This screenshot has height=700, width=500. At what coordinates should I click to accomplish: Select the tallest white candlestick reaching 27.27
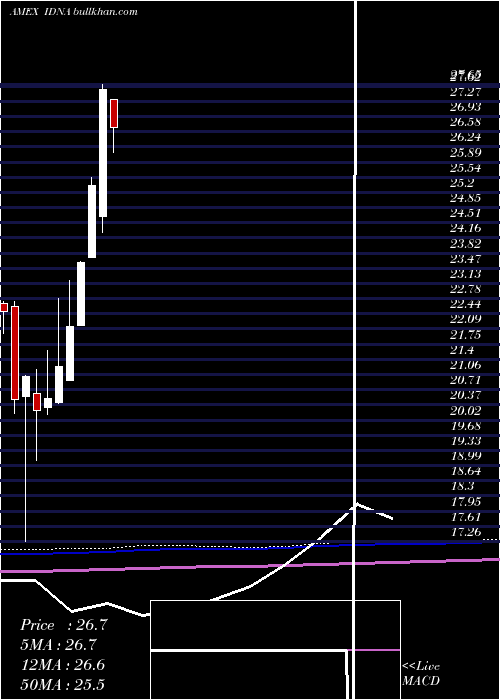(103, 153)
